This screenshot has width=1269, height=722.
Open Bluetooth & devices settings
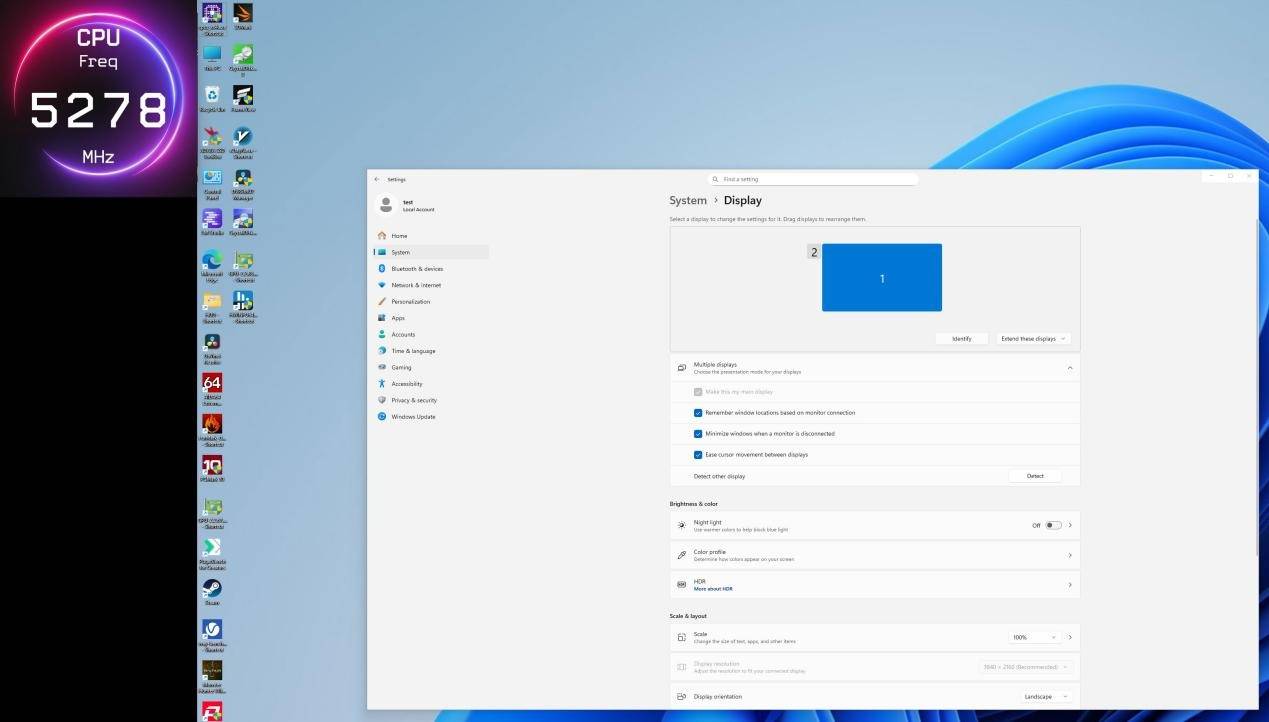point(416,269)
